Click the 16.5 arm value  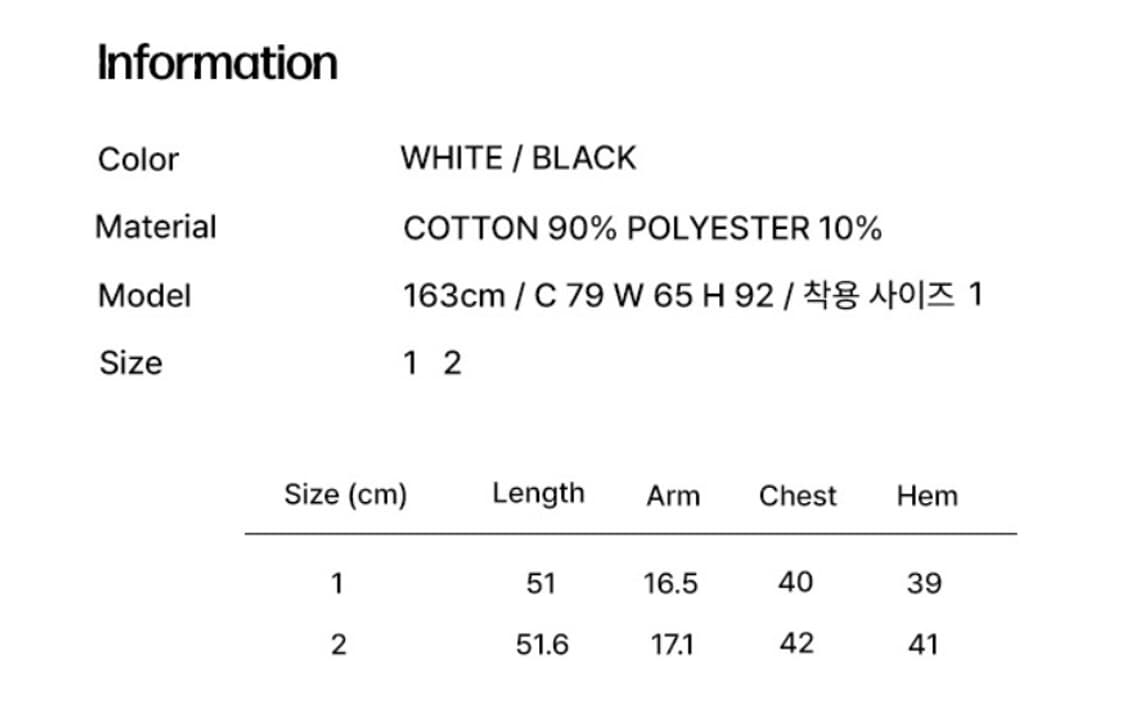pyautogui.click(x=670, y=583)
